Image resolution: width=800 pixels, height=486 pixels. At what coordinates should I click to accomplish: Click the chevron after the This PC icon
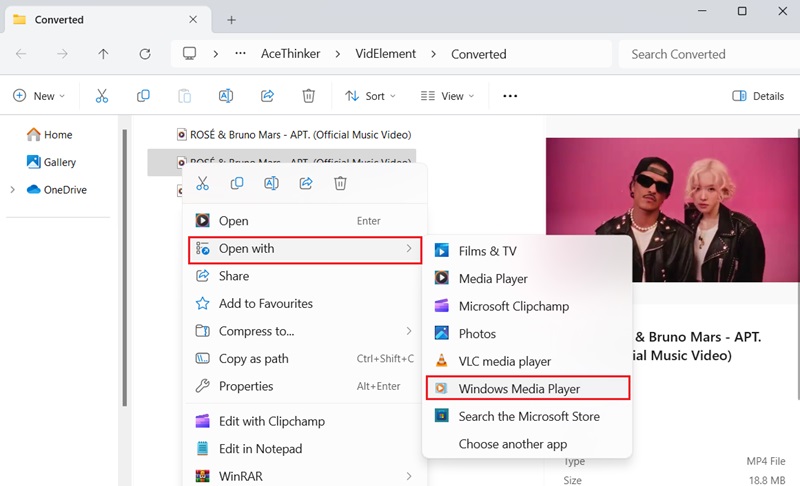click(216, 54)
